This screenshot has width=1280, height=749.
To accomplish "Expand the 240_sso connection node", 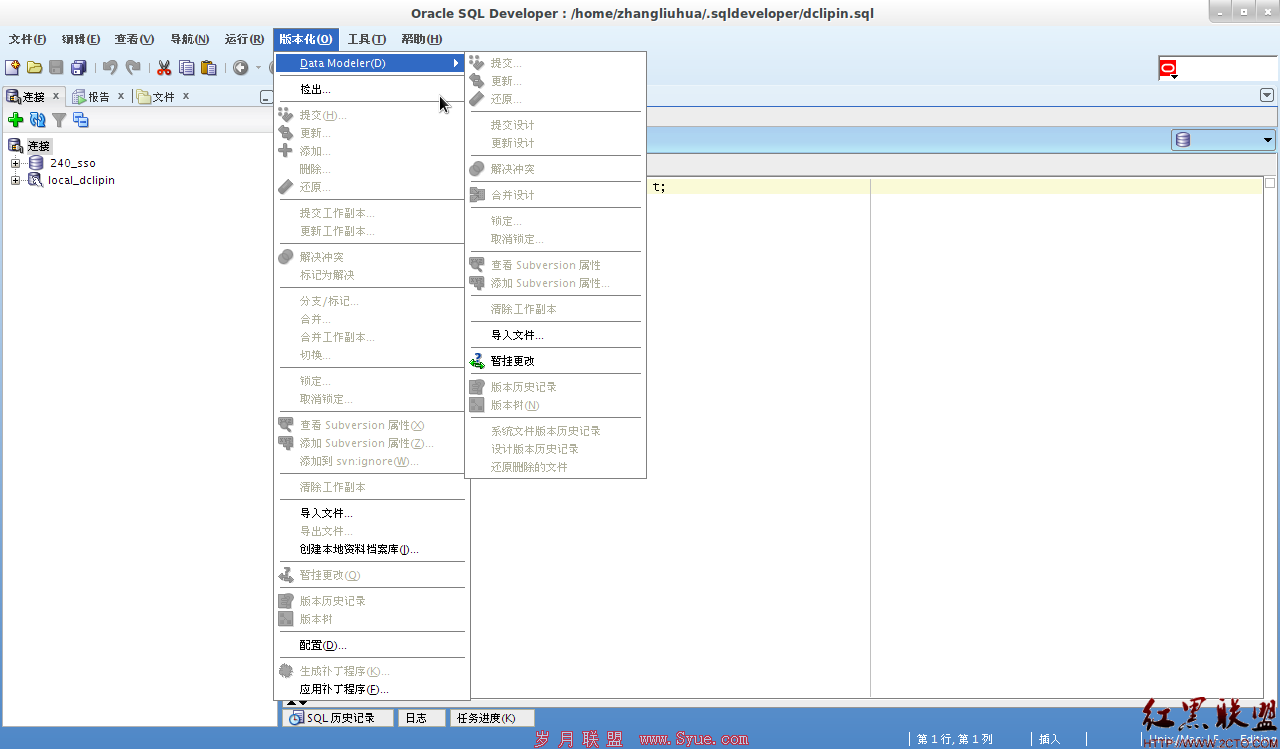I will click(x=15, y=163).
